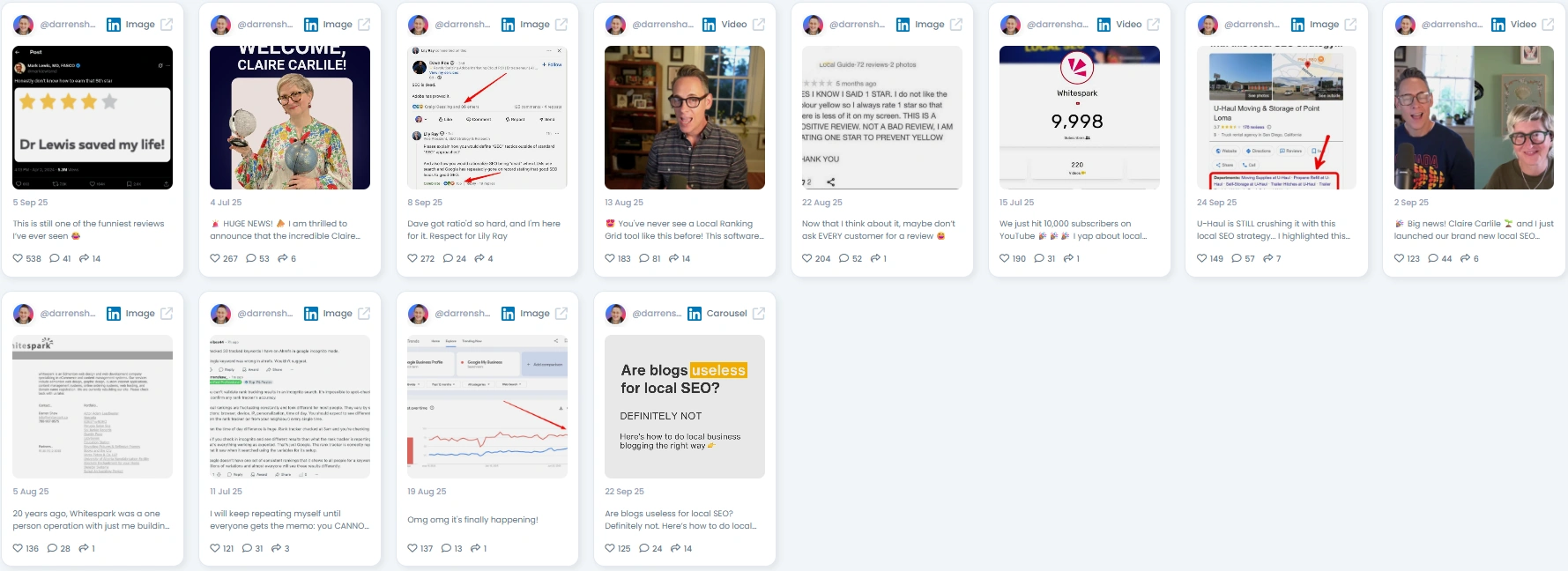Open 'Dr Lewis saved my life!' thumbnail
Viewport: 1568px width, 571px height.
point(93,117)
